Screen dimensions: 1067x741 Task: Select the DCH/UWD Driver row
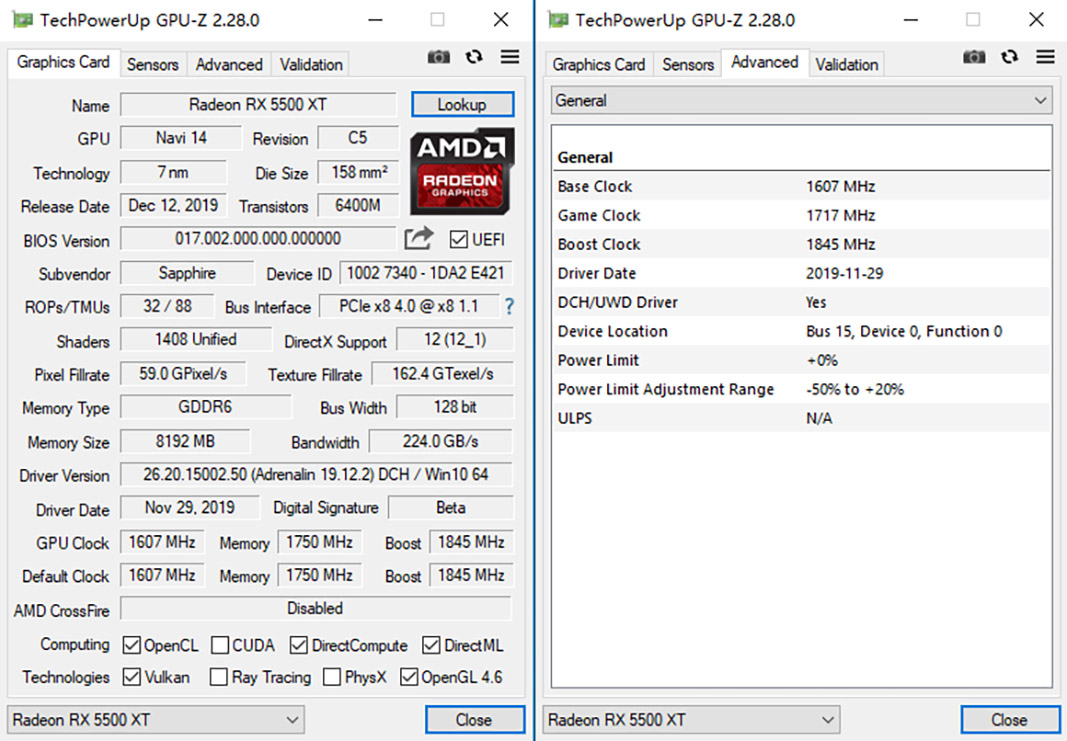801,302
